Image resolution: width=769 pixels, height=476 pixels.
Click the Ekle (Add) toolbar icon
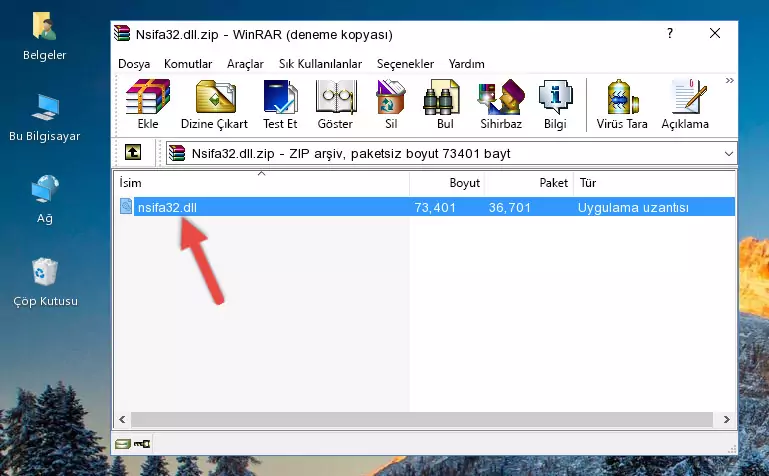pos(148,104)
